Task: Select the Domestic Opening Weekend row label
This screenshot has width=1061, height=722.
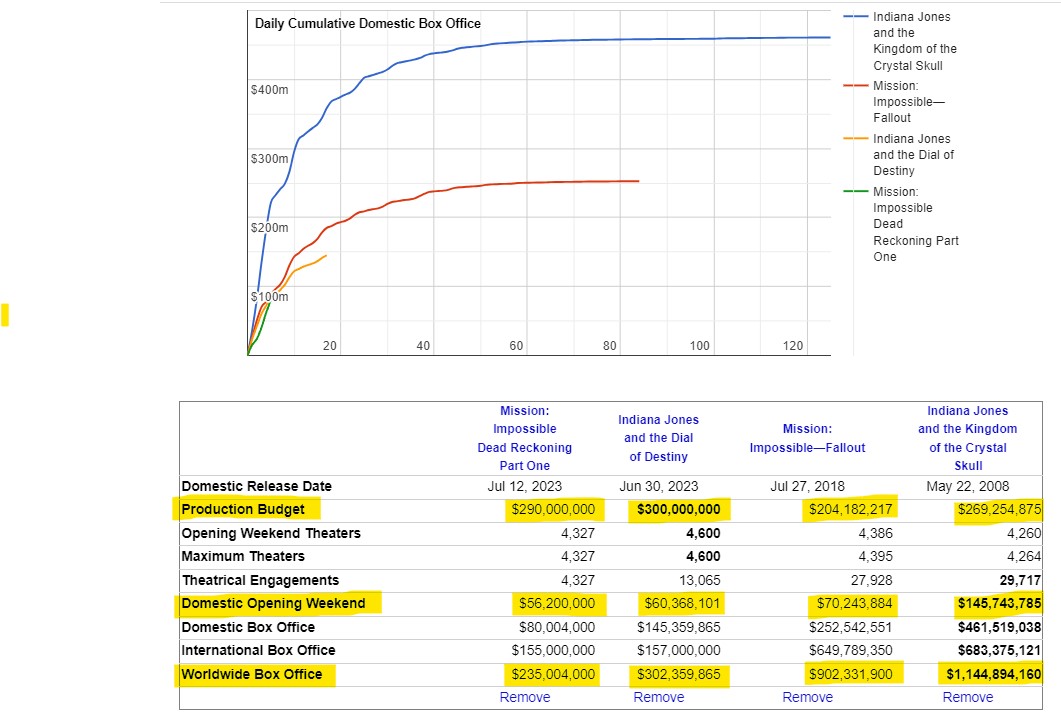Action: tap(273, 603)
